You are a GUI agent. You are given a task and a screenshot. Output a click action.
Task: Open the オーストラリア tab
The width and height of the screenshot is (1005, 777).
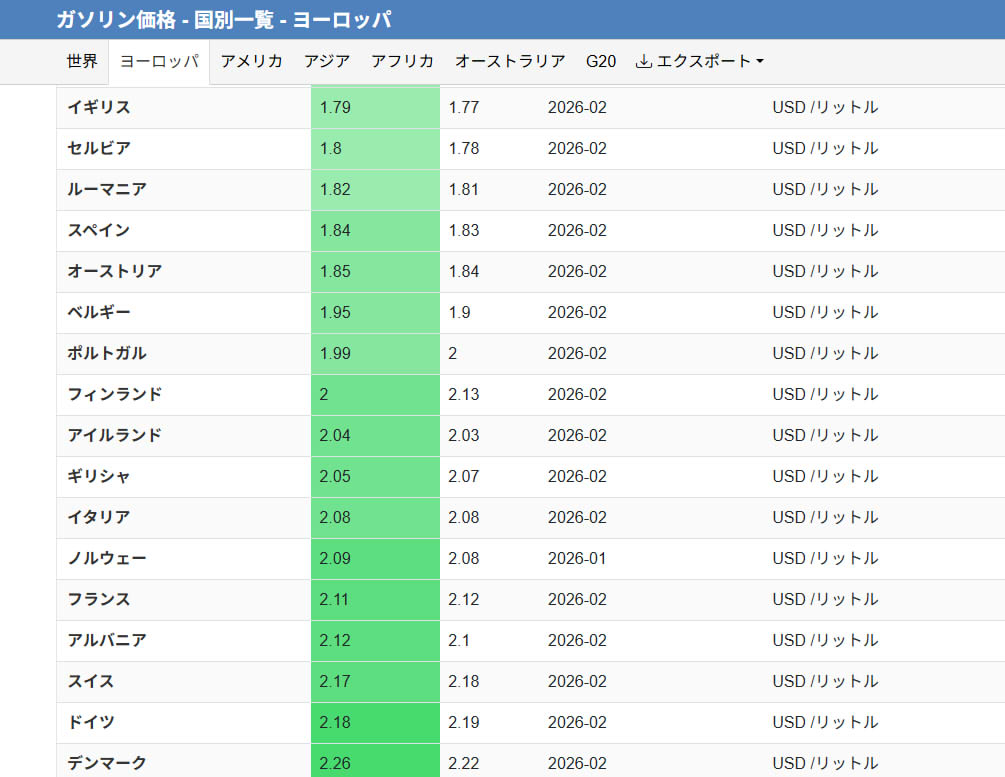(510, 61)
